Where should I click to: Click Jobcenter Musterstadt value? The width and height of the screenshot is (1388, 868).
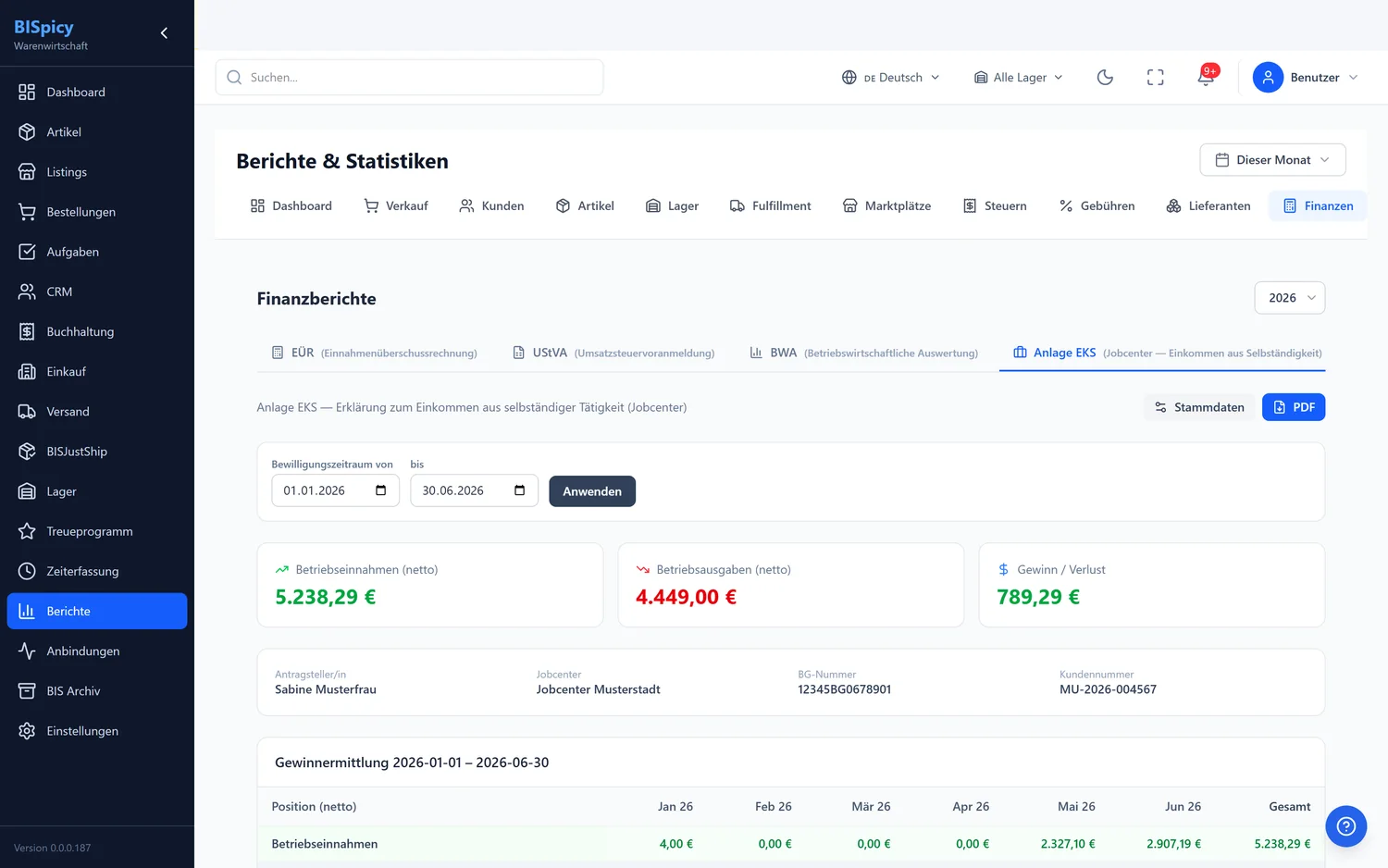click(598, 690)
